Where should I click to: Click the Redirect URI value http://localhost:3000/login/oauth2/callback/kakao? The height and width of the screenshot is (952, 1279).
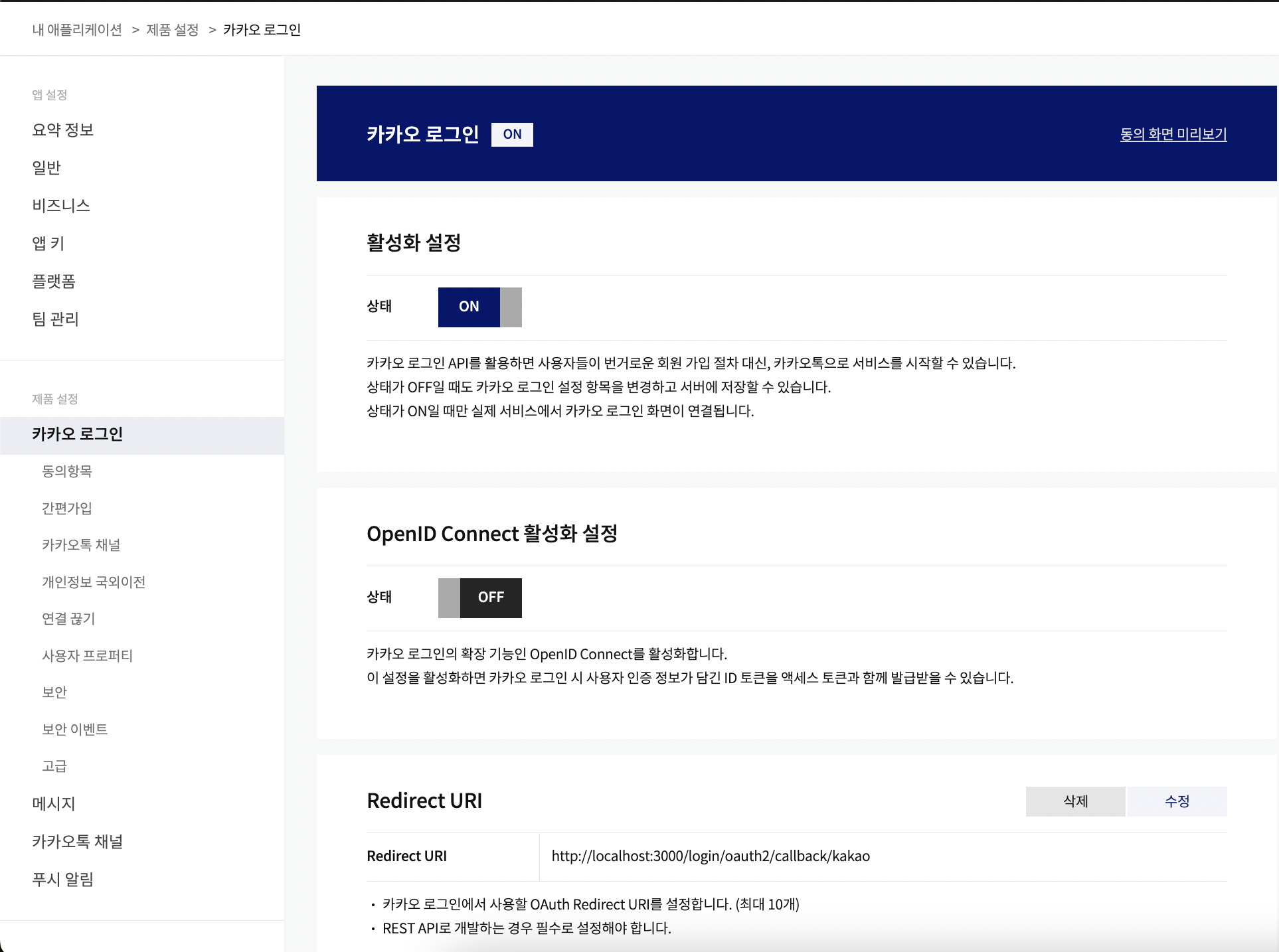[x=711, y=856]
